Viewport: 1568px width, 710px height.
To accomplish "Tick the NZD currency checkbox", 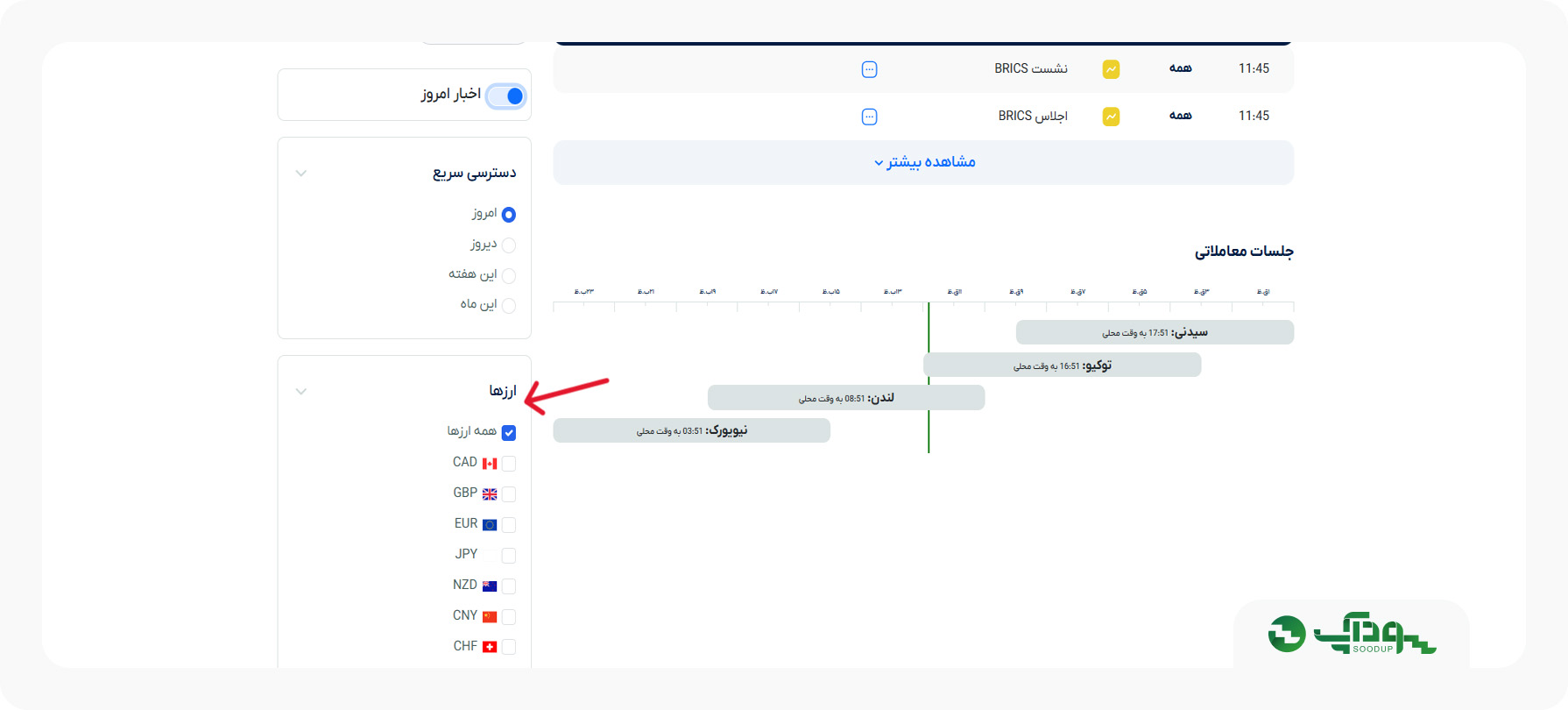I will point(509,586).
